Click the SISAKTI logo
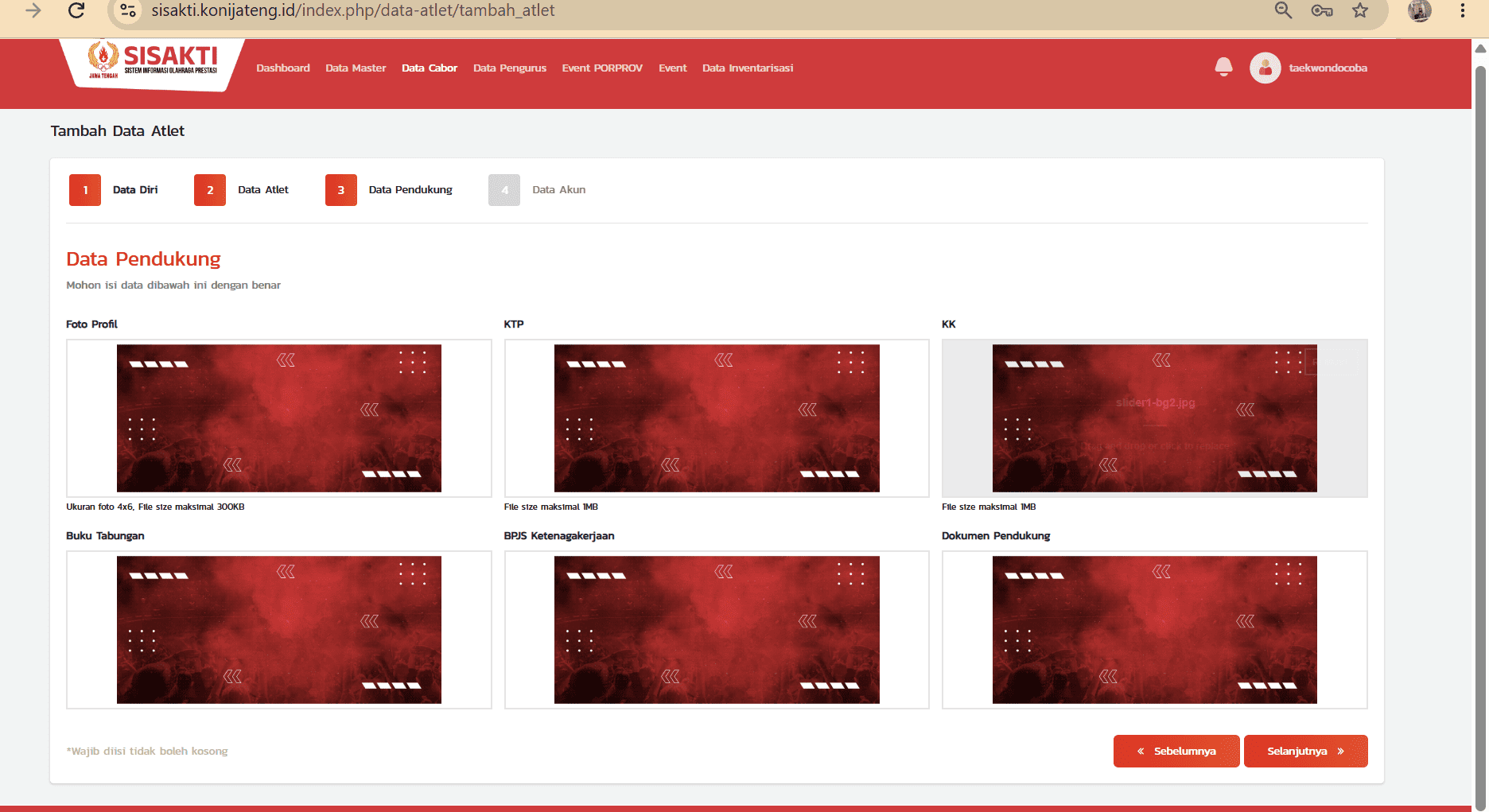Image resolution: width=1489 pixels, height=812 pixels. tap(153, 62)
